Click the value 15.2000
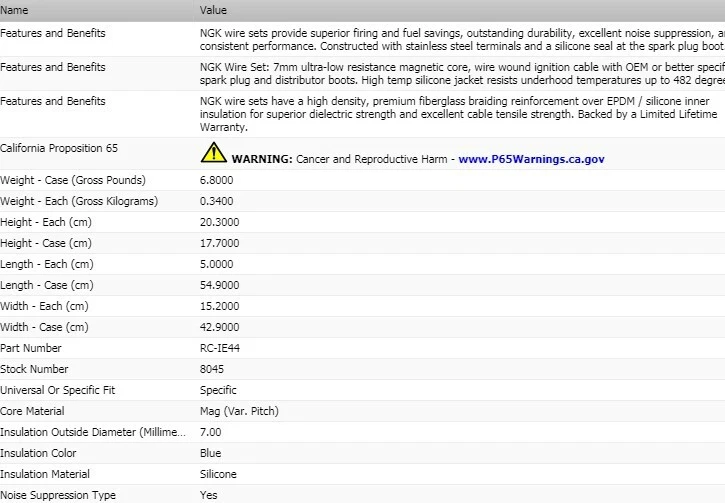This screenshot has height=503, width=725. click(220, 306)
